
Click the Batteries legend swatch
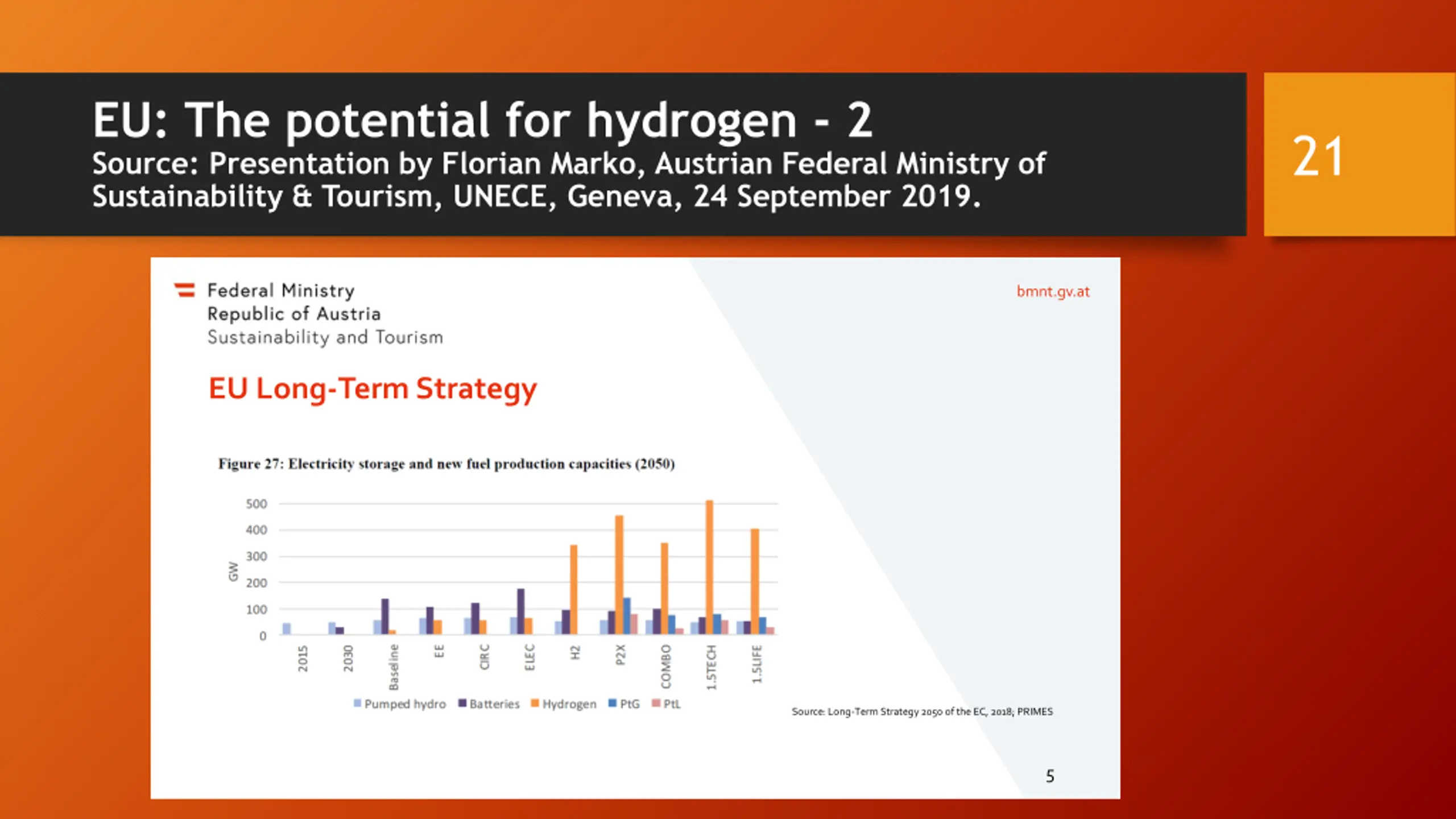pyautogui.click(x=462, y=703)
